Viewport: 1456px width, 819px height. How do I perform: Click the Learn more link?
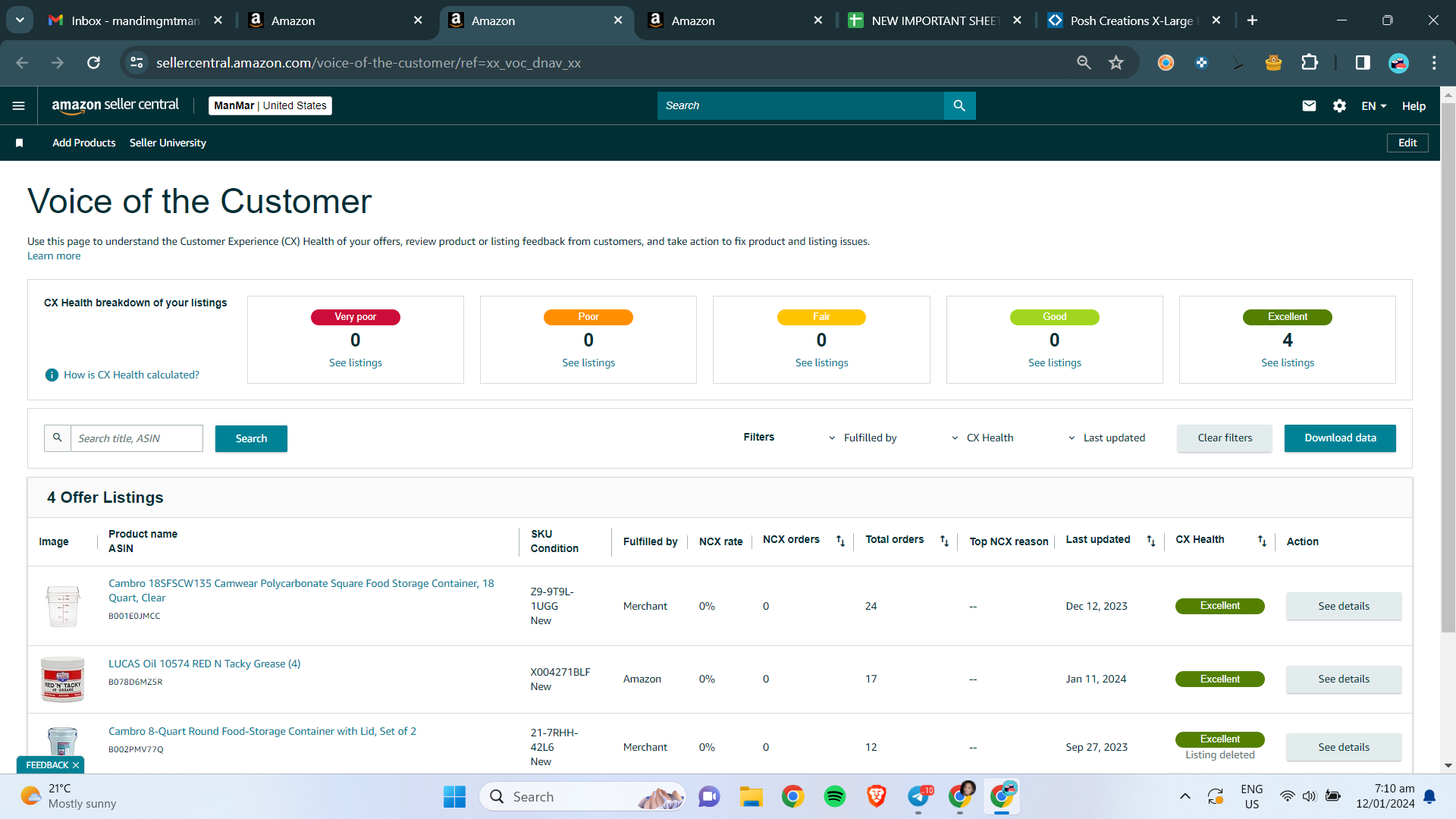[54, 256]
